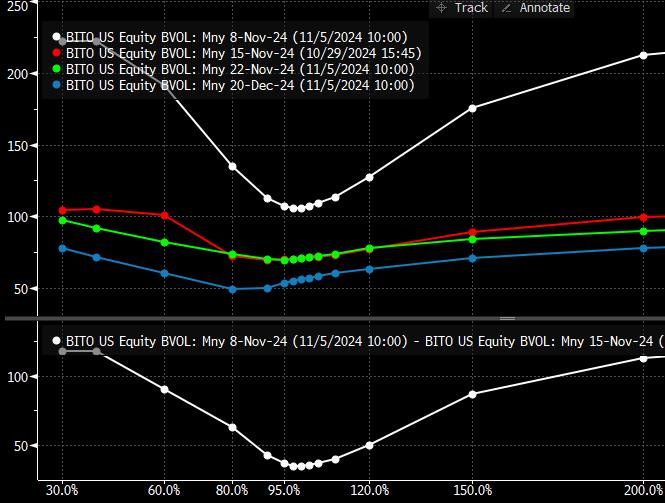Click lower chart spread point at 200% moneyness
Screen dimensions: 665x503
[643, 359]
